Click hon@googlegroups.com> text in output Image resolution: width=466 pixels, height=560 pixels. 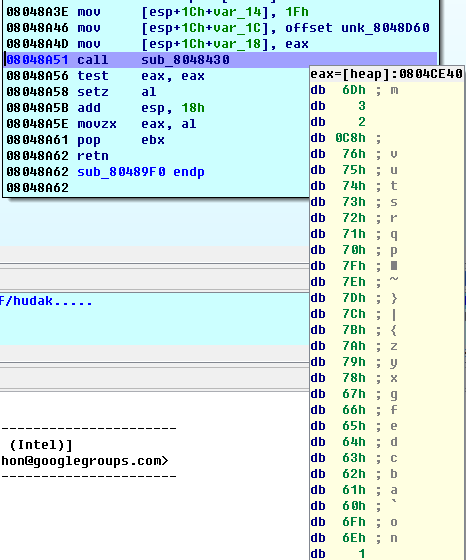pos(85,461)
